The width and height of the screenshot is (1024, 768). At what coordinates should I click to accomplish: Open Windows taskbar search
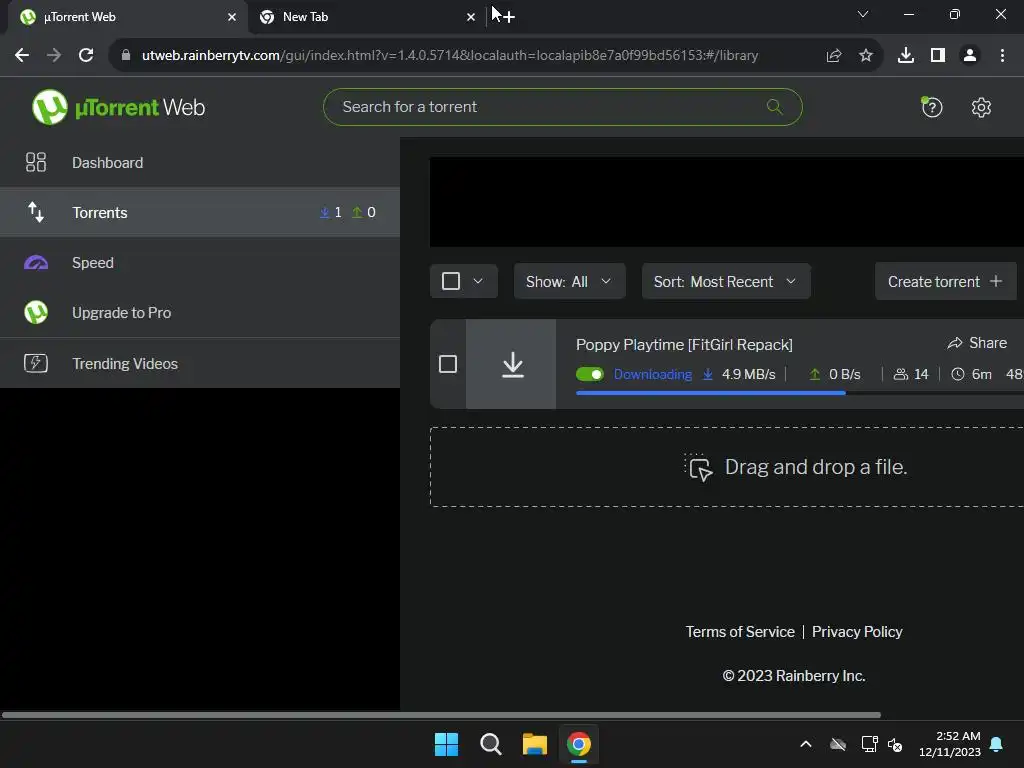tap(490, 744)
